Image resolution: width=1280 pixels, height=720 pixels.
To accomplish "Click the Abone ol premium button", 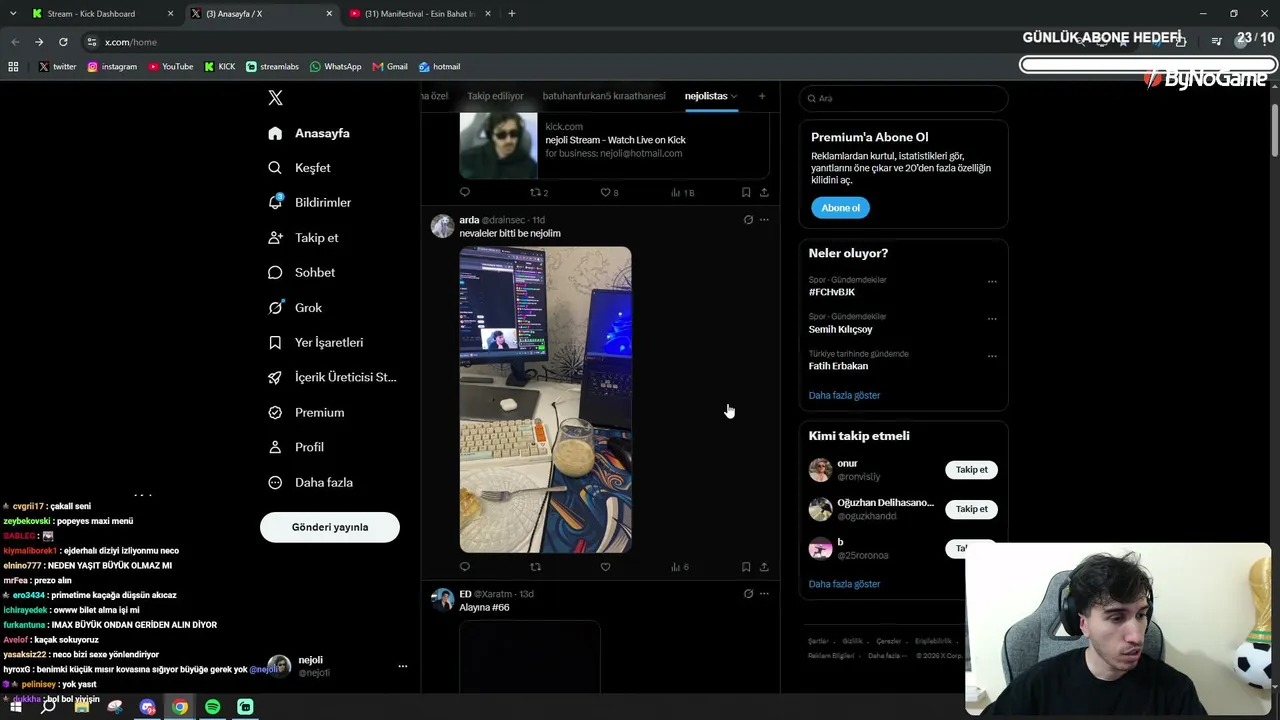I will (x=840, y=208).
